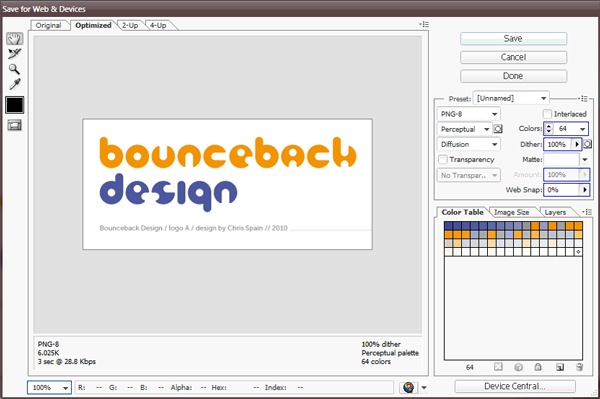Click the '100% dither' info text
Viewport: 600px width, 399px height.
381,344
